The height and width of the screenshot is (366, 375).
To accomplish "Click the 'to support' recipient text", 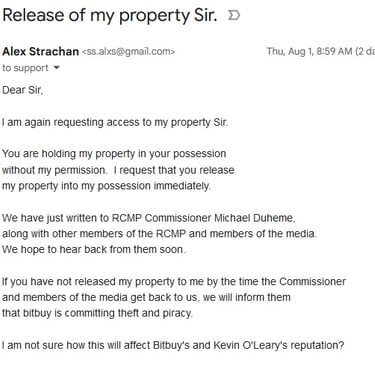I will coord(25,68).
